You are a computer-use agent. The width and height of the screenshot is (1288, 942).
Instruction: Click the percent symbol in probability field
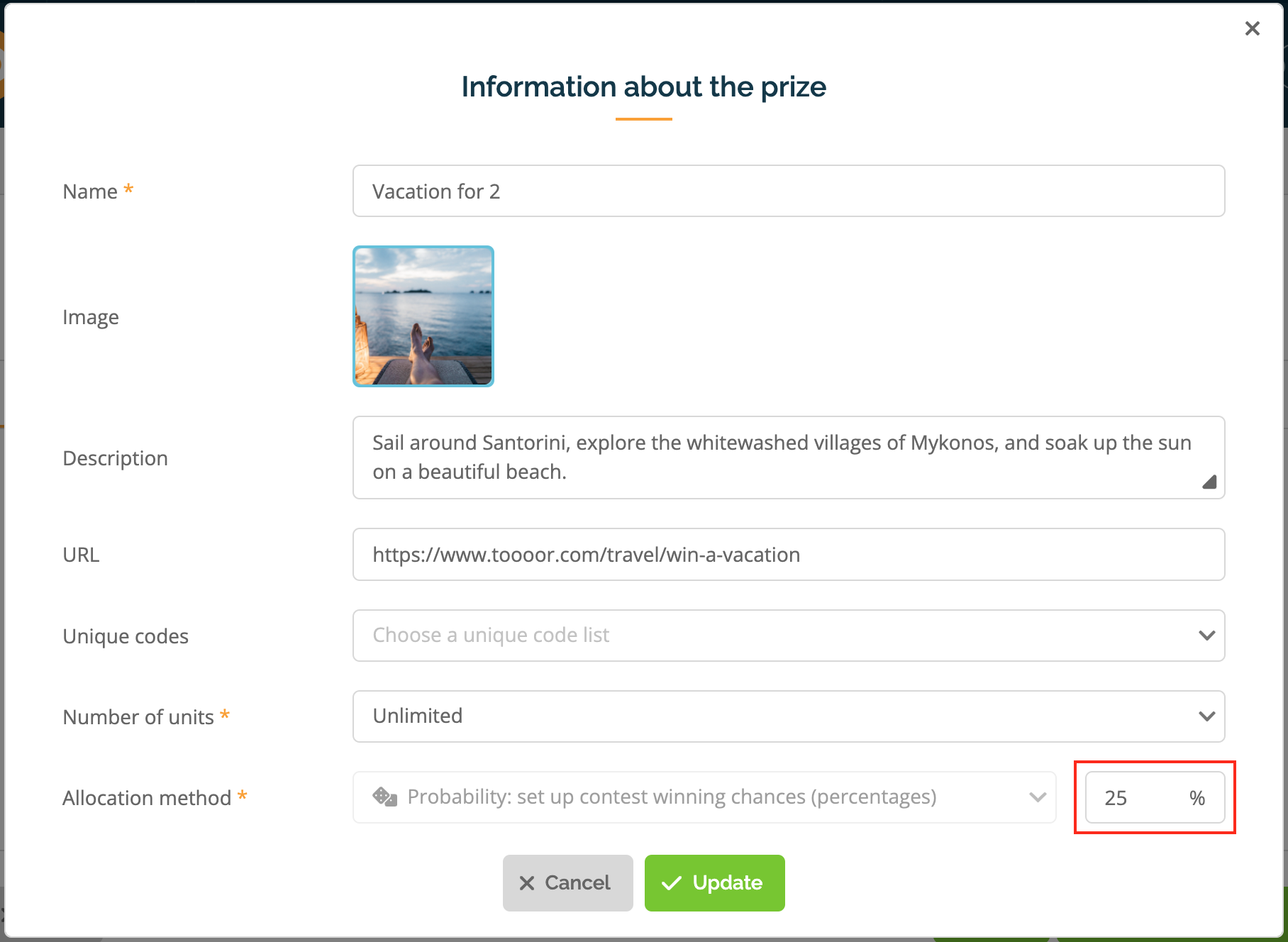[1197, 798]
